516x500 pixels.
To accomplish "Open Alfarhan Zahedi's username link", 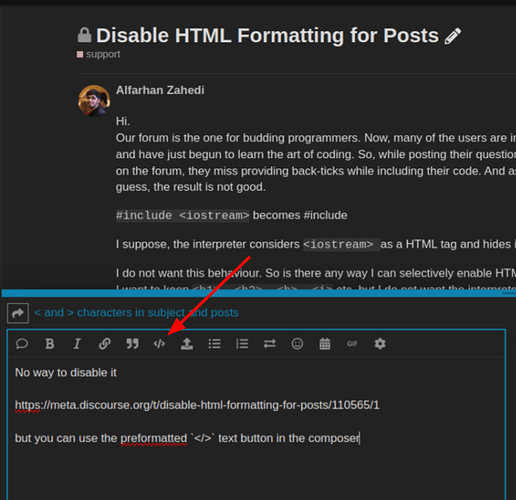I will (160, 90).
